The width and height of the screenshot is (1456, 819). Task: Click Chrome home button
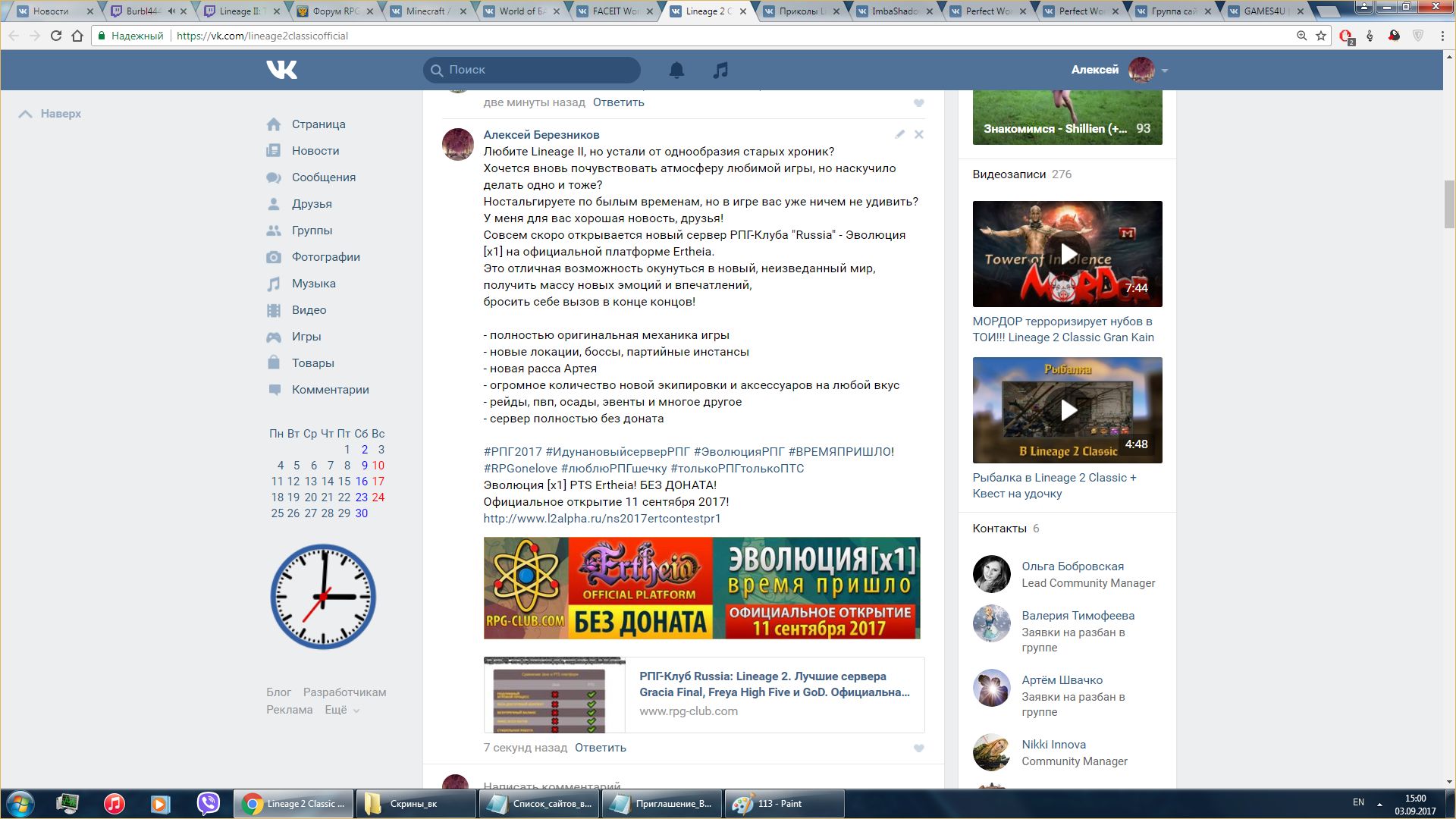77,36
